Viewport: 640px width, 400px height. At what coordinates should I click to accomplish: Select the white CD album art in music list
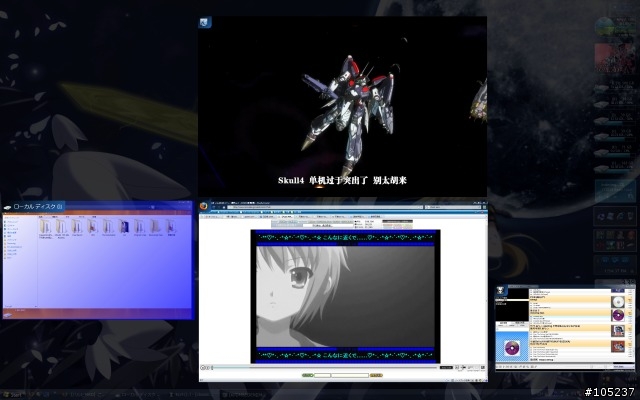coord(618,302)
